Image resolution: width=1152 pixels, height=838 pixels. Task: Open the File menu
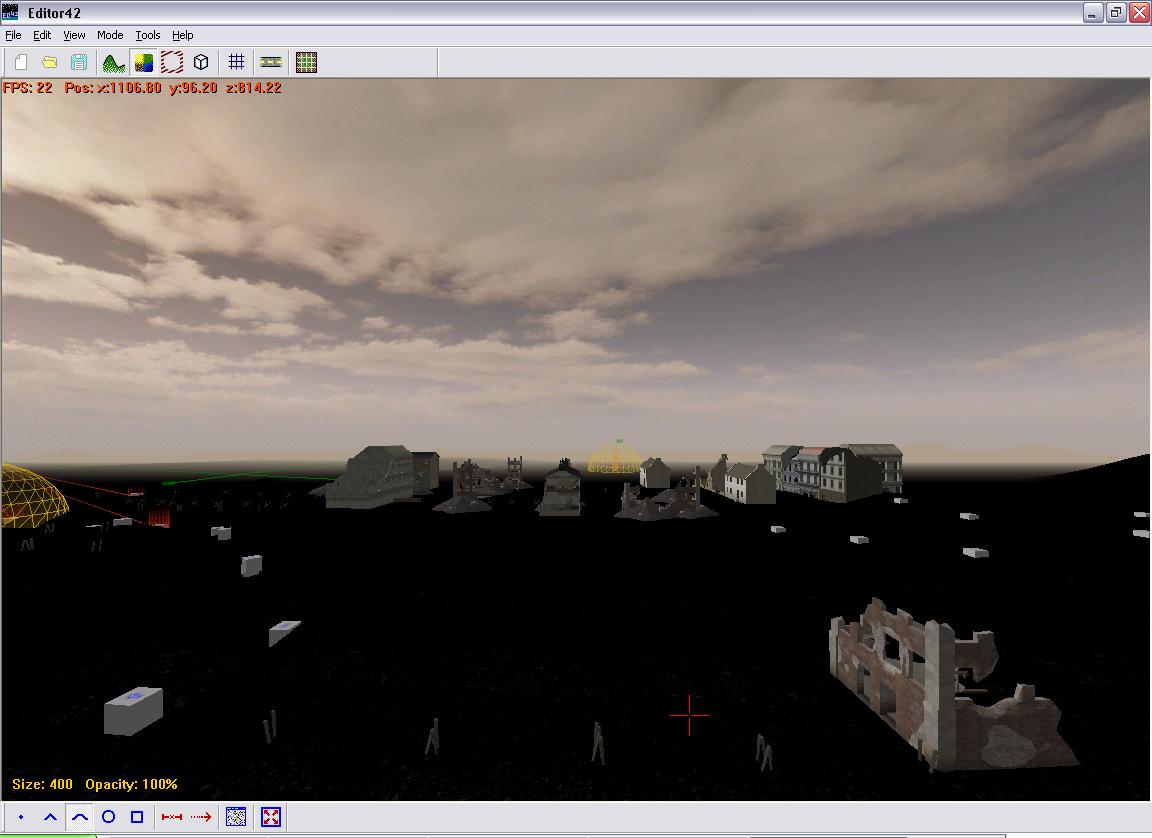click(13, 35)
